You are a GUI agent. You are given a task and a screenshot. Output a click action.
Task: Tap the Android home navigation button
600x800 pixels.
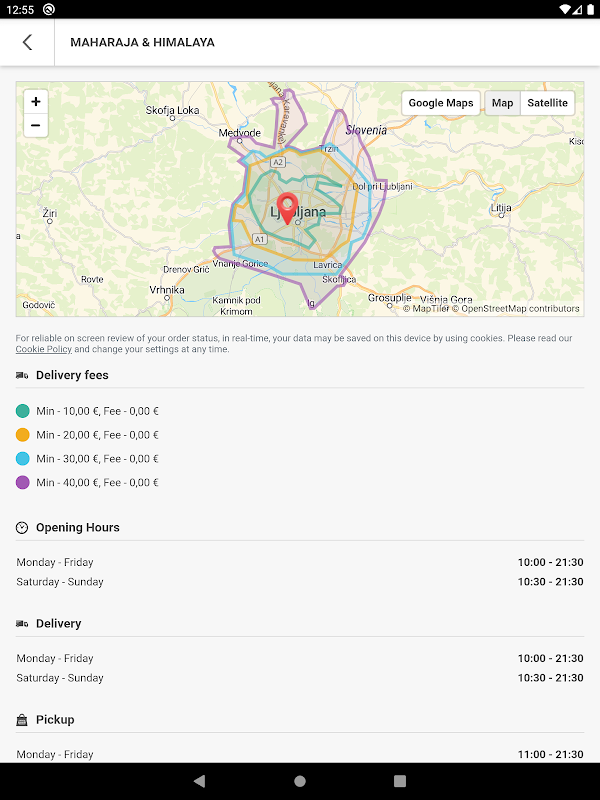300,781
